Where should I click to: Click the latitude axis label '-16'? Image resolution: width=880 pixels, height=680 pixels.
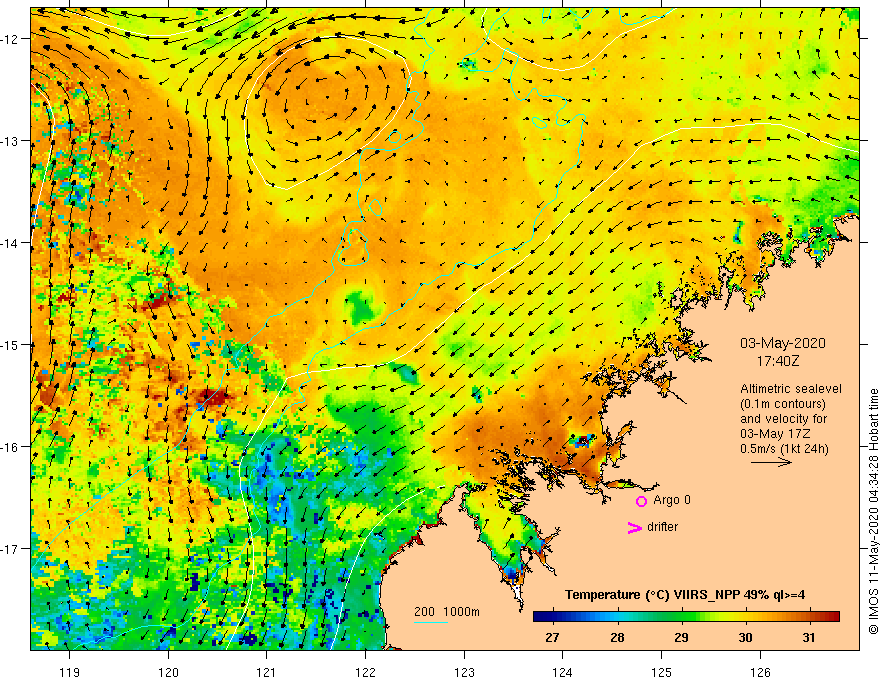pyautogui.click(x=12, y=447)
